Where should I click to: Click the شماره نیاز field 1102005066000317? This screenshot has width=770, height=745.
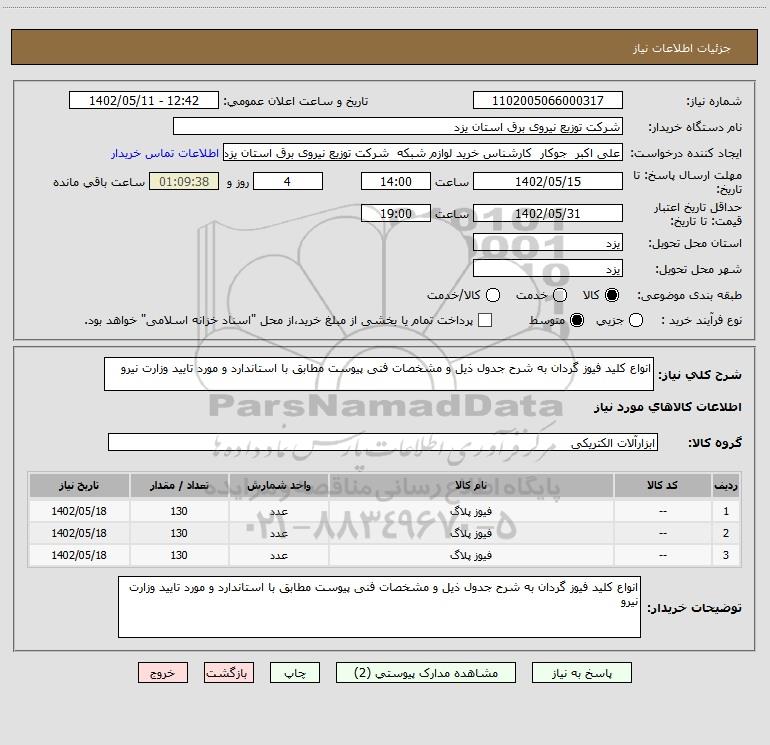click(548, 100)
